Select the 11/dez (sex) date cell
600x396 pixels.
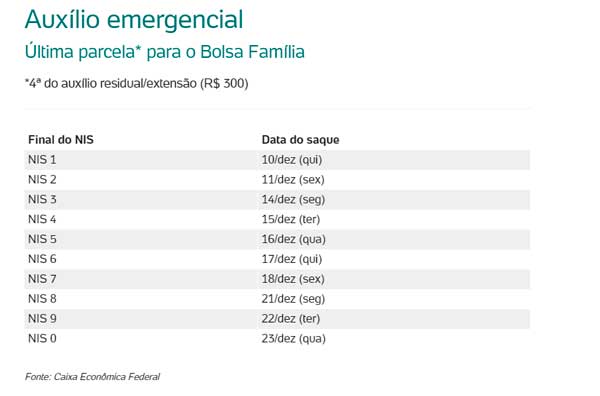pyautogui.click(x=293, y=180)
